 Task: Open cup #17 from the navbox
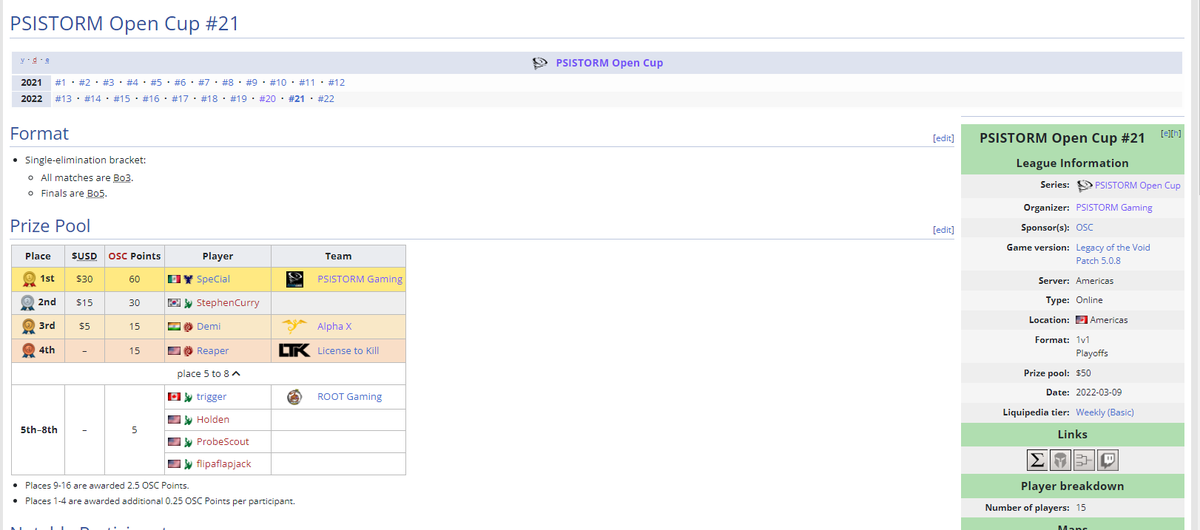[x=180, y=99]
